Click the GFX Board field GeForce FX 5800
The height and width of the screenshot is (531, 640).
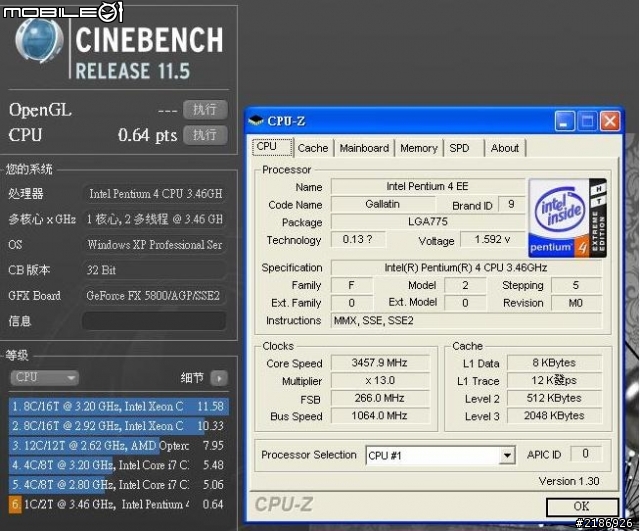pyautogui.click(x=154, y=296)
